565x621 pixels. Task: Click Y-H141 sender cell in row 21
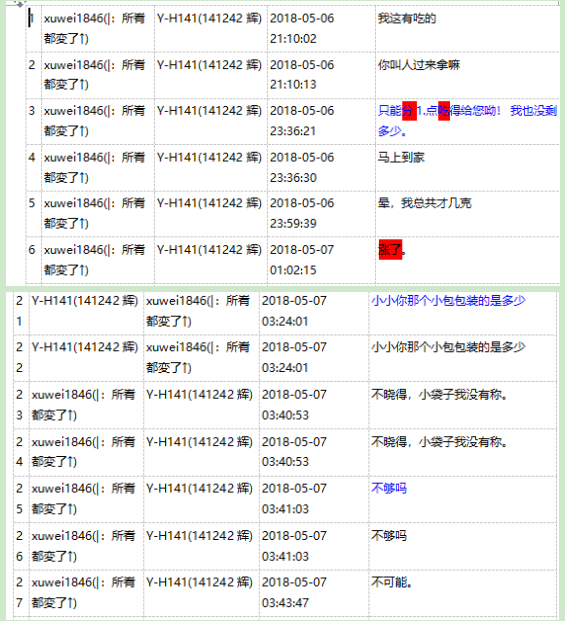(x=86, y=311)
